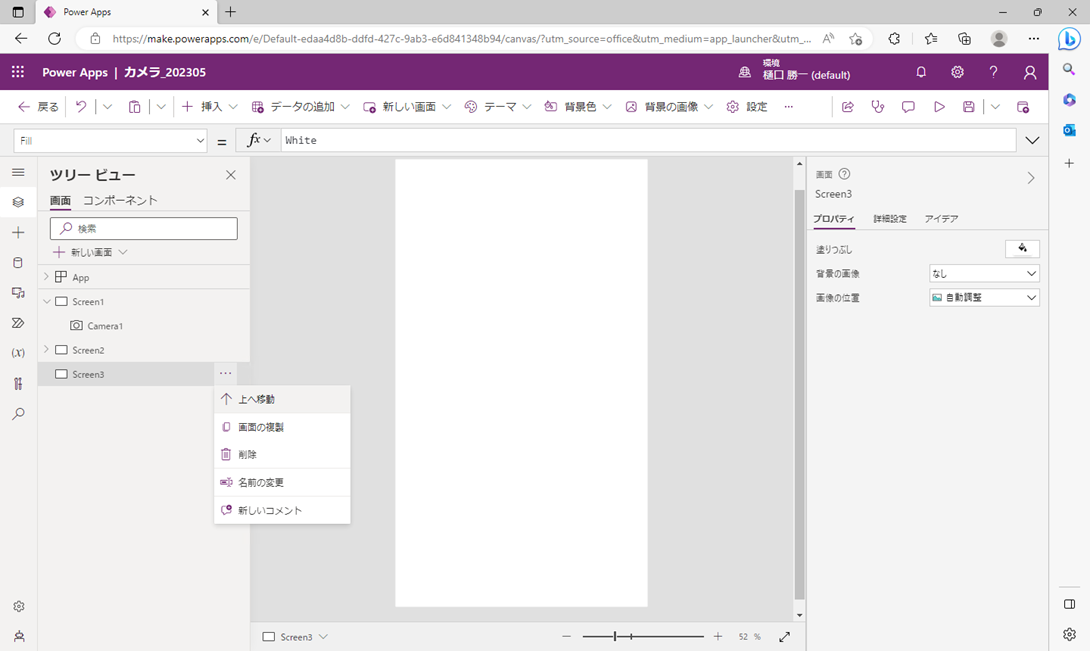Open the Fill property selector dropdown
This screenshot has width=1090, height=651.
(111, 140)
